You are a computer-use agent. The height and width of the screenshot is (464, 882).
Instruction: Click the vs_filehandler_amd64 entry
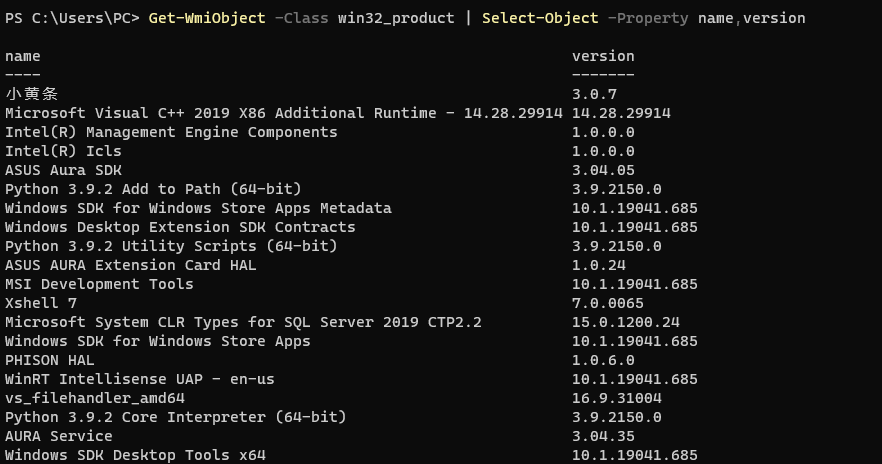pyautogui.click(x=94, y=398)
